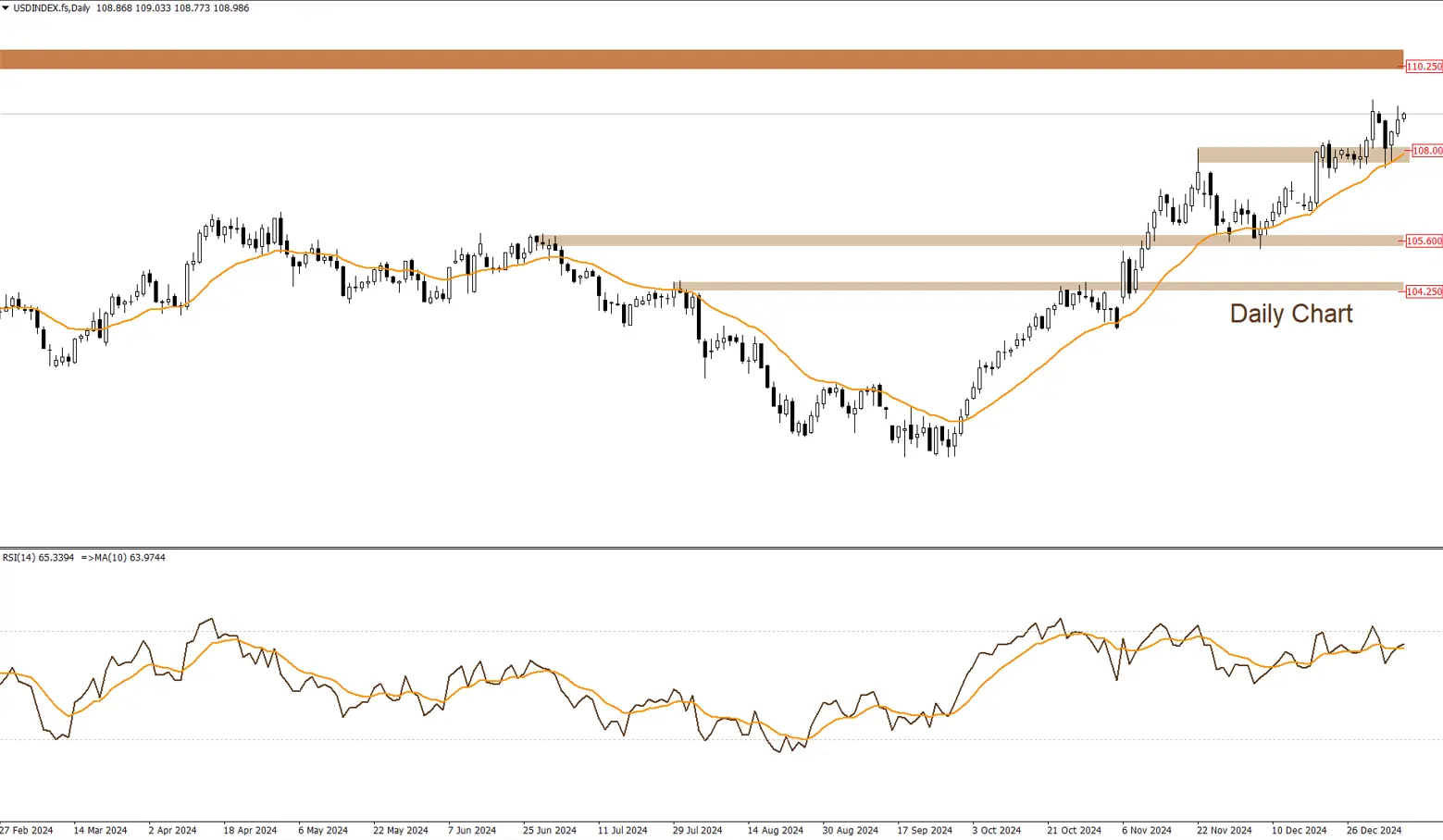
Task: Click the 27 Feb 2024 date label
Action: coord(27,830)
